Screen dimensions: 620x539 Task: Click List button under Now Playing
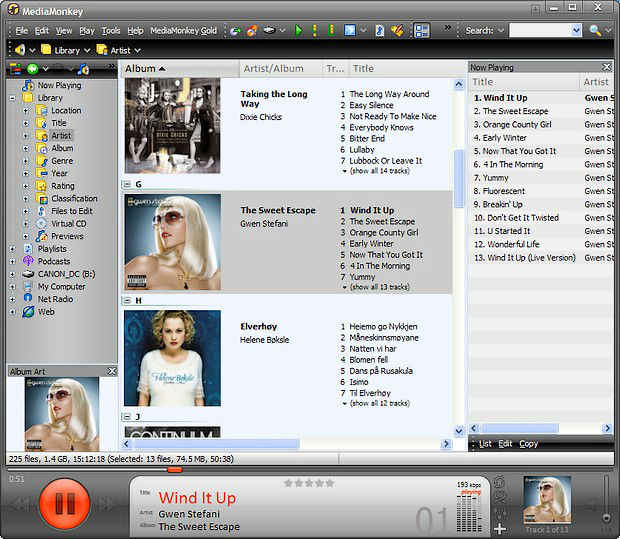click(x=485, y=444)
